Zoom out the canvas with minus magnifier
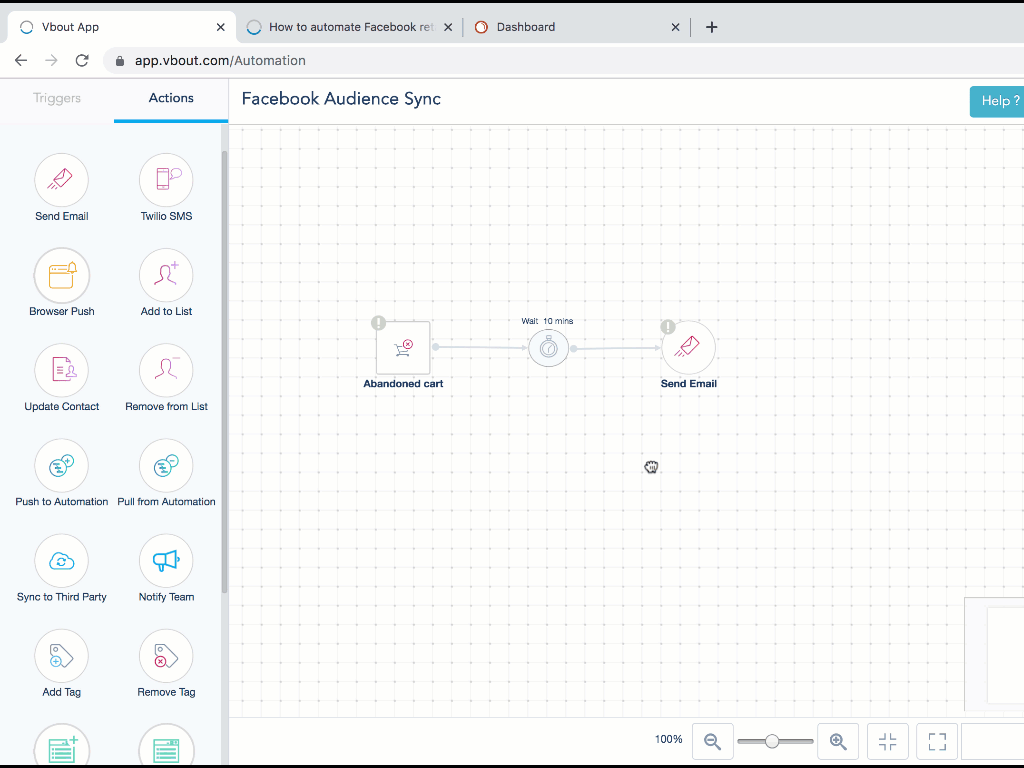This screenshot has height=768, width=1024. pyautogui.click(x=712, y=741)
